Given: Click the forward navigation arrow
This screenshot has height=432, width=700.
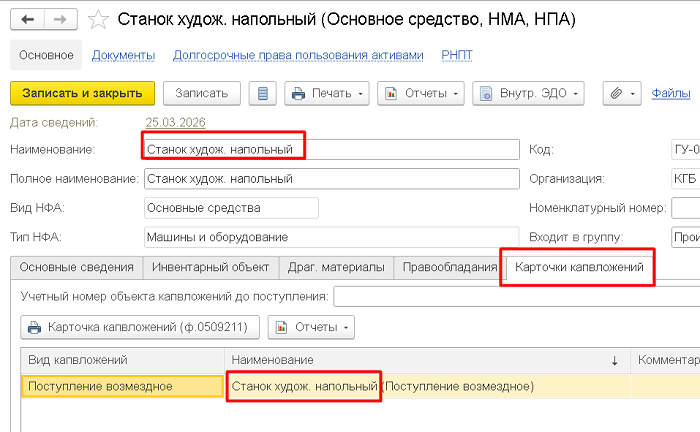Looking at the screenshot, I should tap(60, 19).
